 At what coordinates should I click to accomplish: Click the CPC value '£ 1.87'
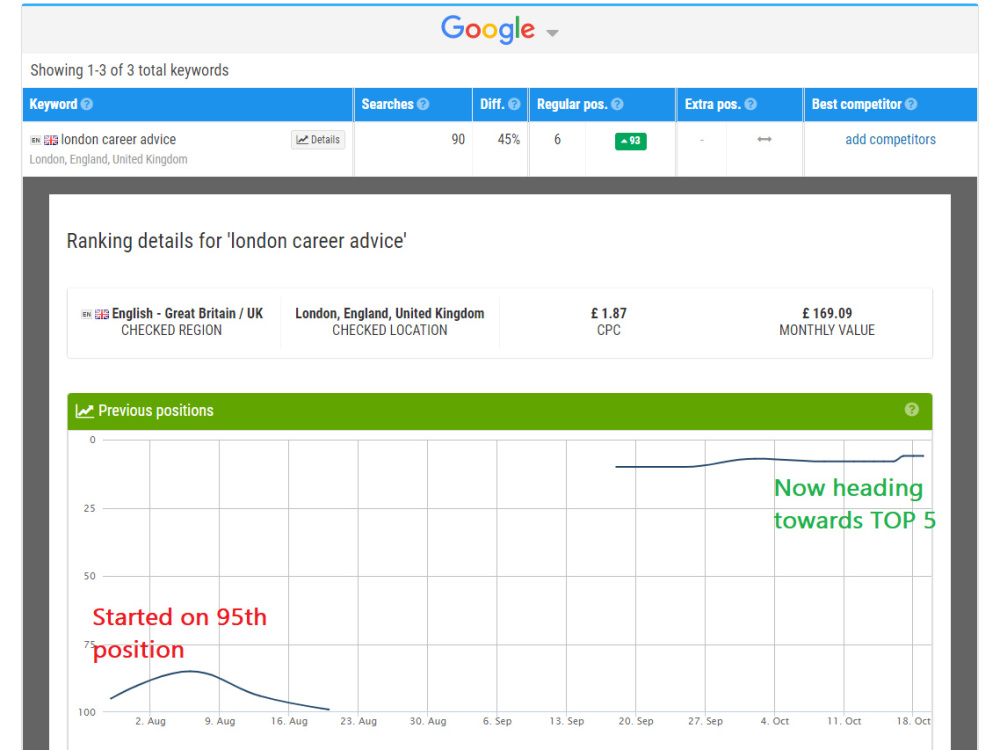tap(608, 313)
